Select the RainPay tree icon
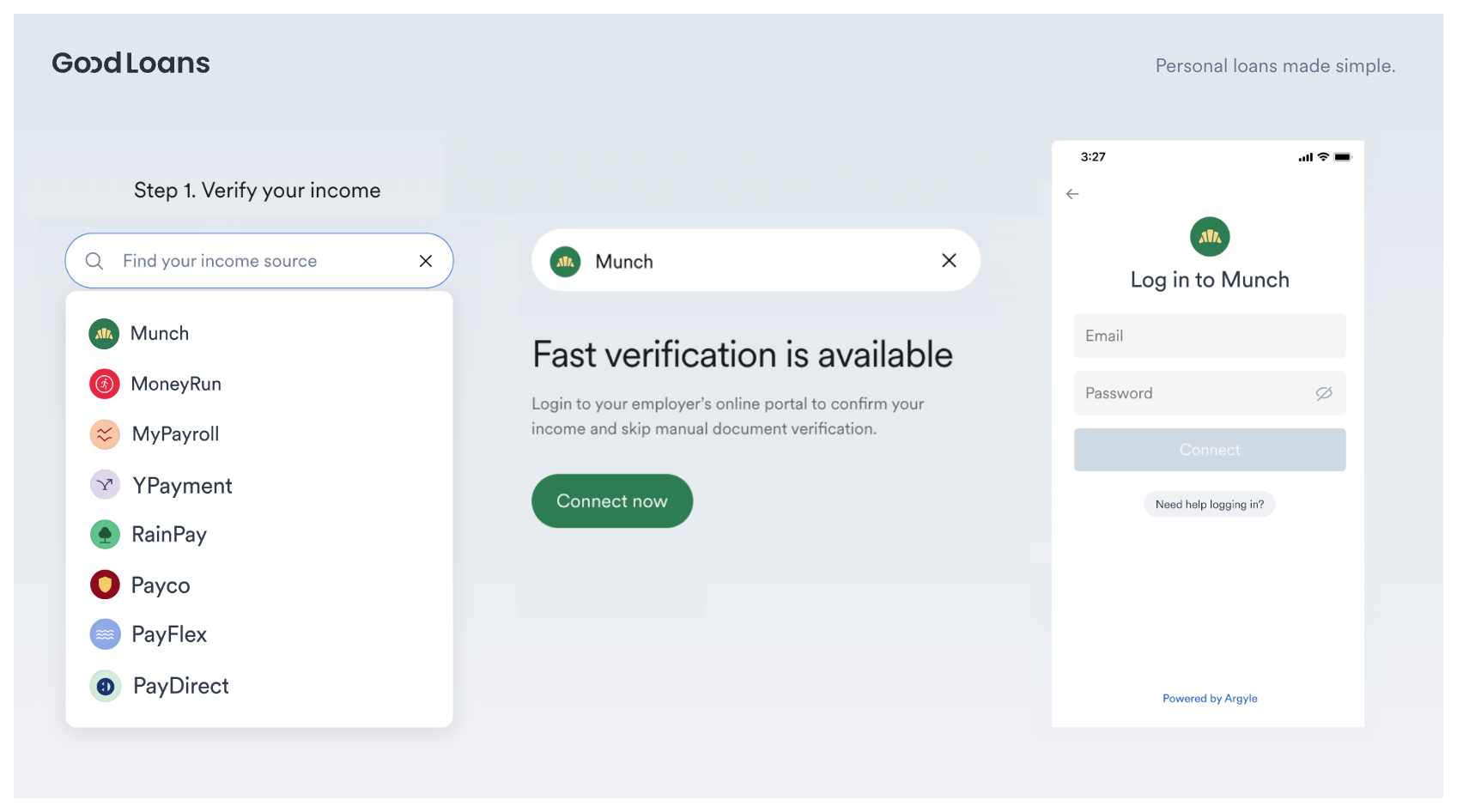 pos(104,534)
